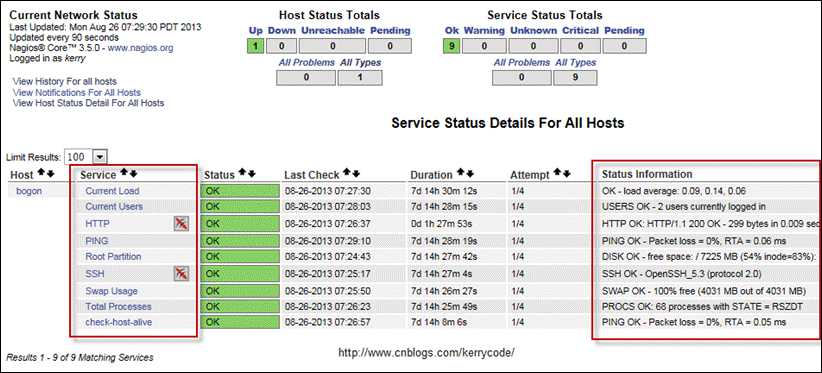
Task: Click the SSH OK OpenSSH status text
Action: point(682,273)
